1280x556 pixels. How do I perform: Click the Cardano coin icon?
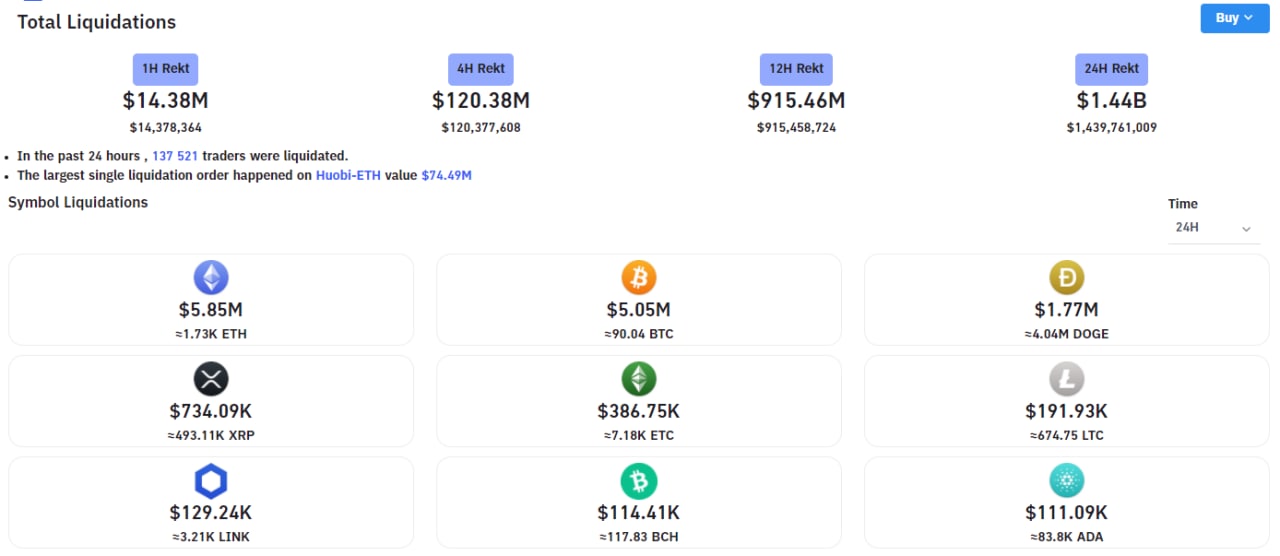click(1066, 481)
